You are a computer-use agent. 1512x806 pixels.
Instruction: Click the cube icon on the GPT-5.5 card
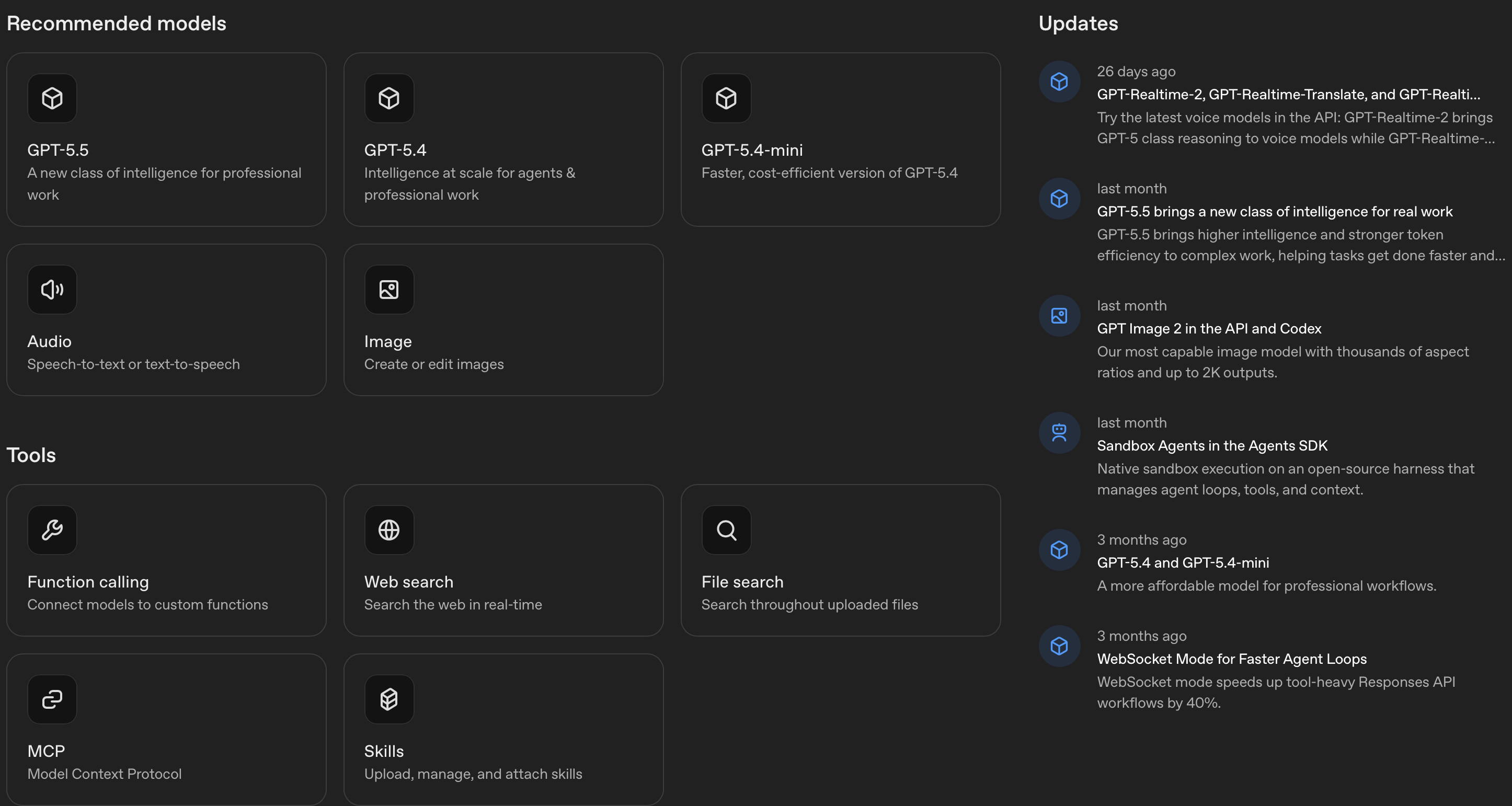52,98
